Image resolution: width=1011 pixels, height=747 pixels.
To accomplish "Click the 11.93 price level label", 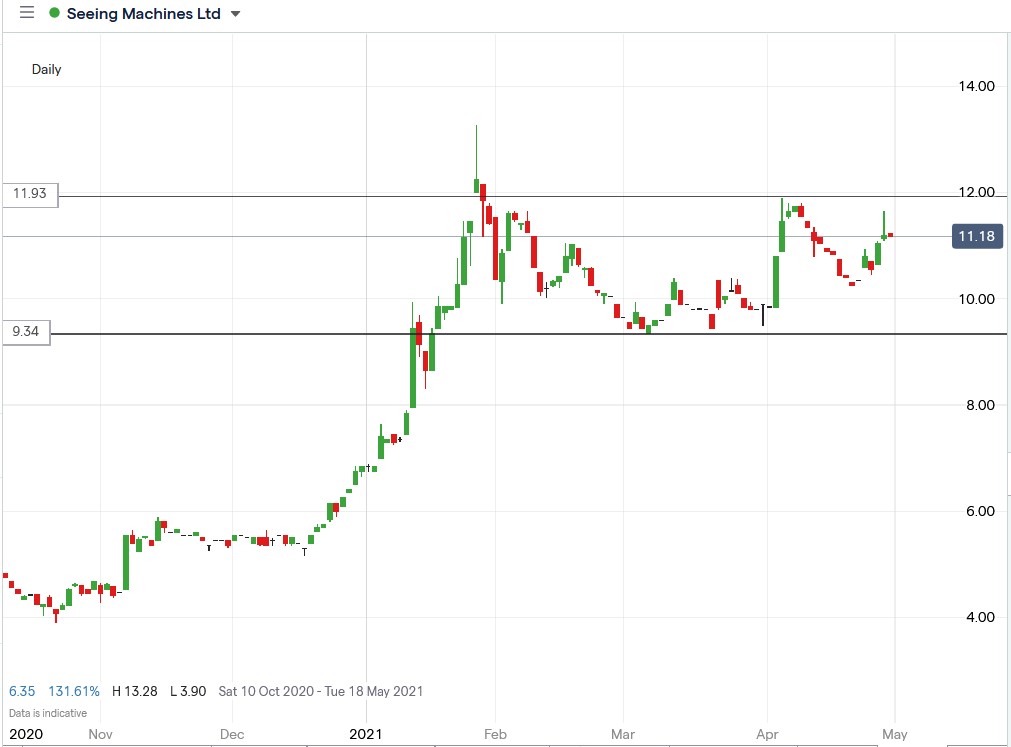I will click(29, 194).
